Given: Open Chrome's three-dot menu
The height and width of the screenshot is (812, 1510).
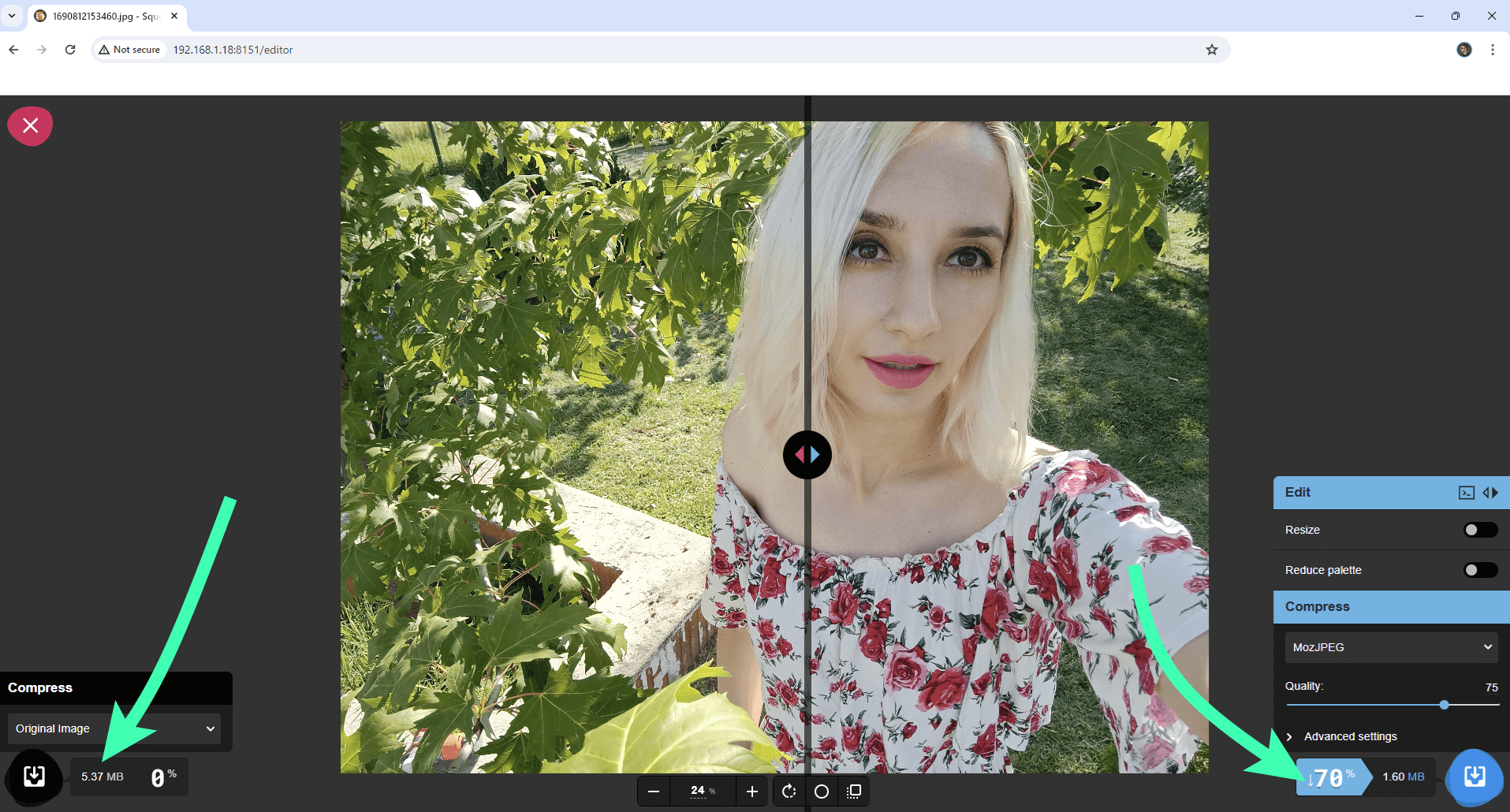Looking at the screenshot, I should click(1492, 50).
